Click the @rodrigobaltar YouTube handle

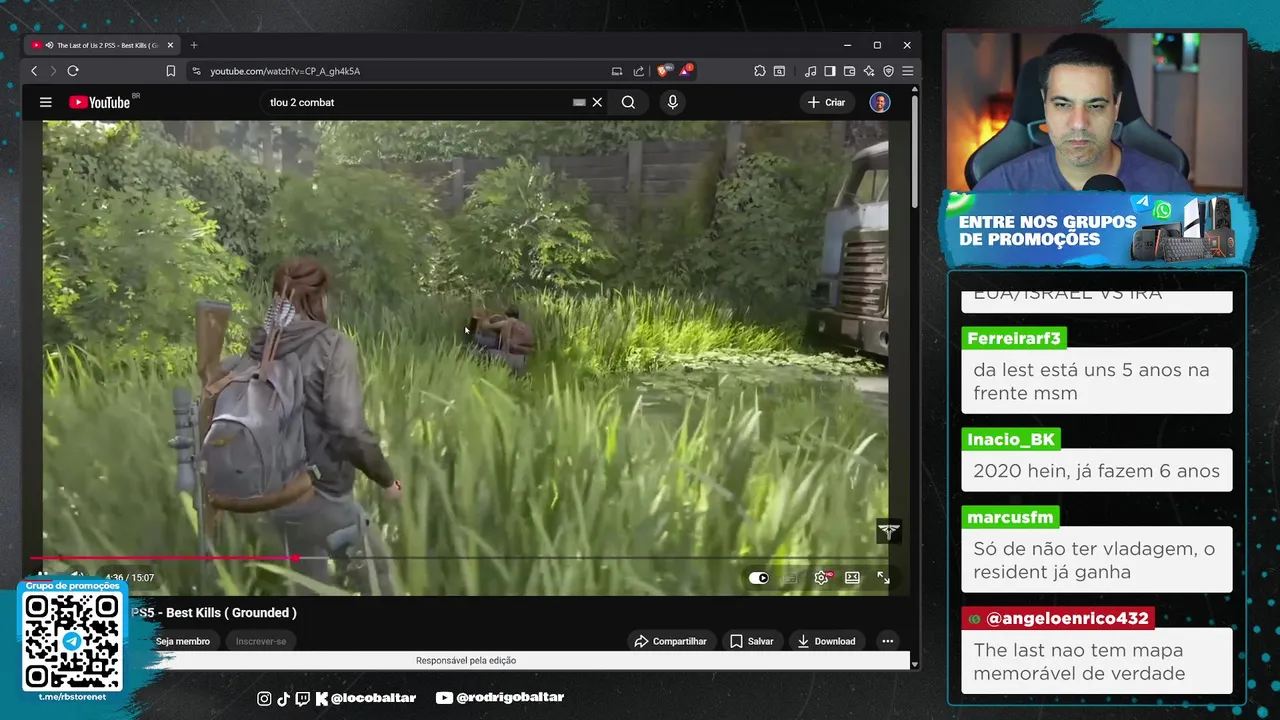coord(500,698)
